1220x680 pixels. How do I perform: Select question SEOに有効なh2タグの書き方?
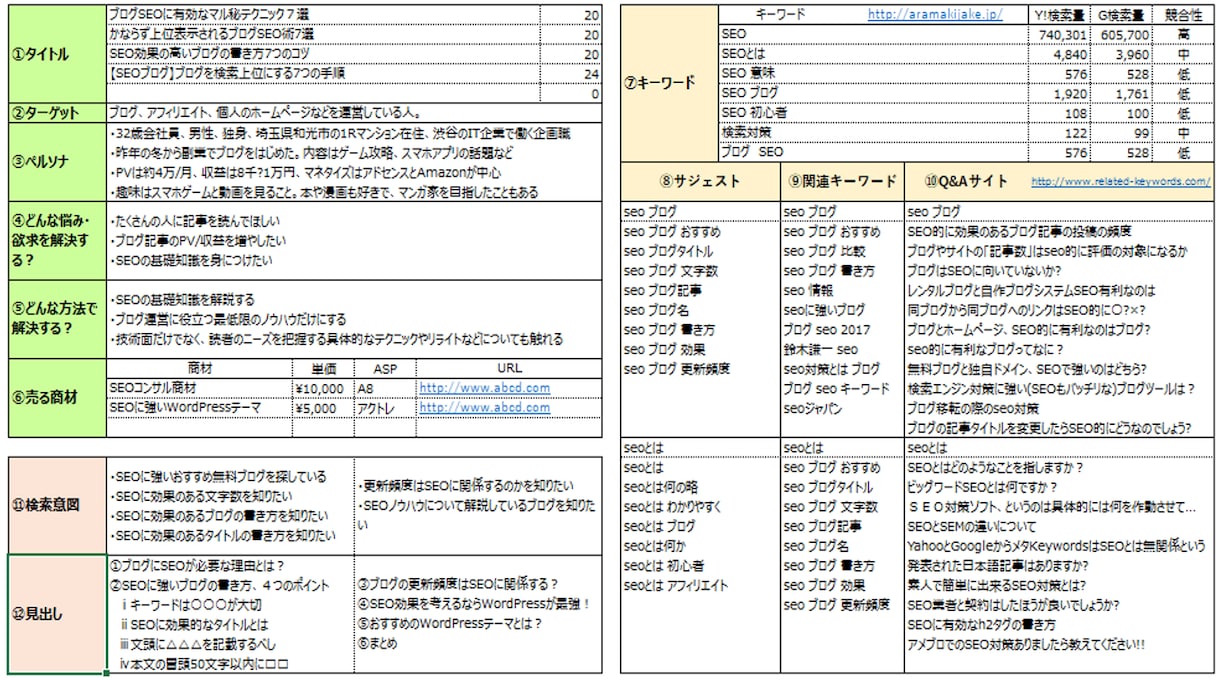(983, 624)
